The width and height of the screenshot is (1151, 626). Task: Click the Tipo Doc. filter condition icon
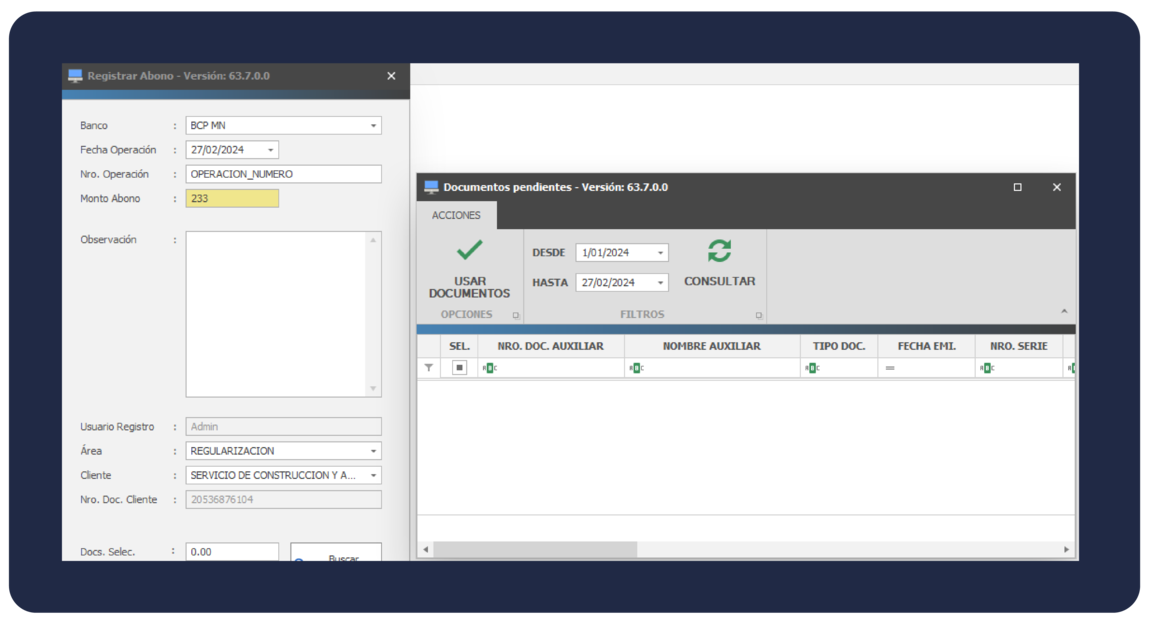tap(811, 368)
